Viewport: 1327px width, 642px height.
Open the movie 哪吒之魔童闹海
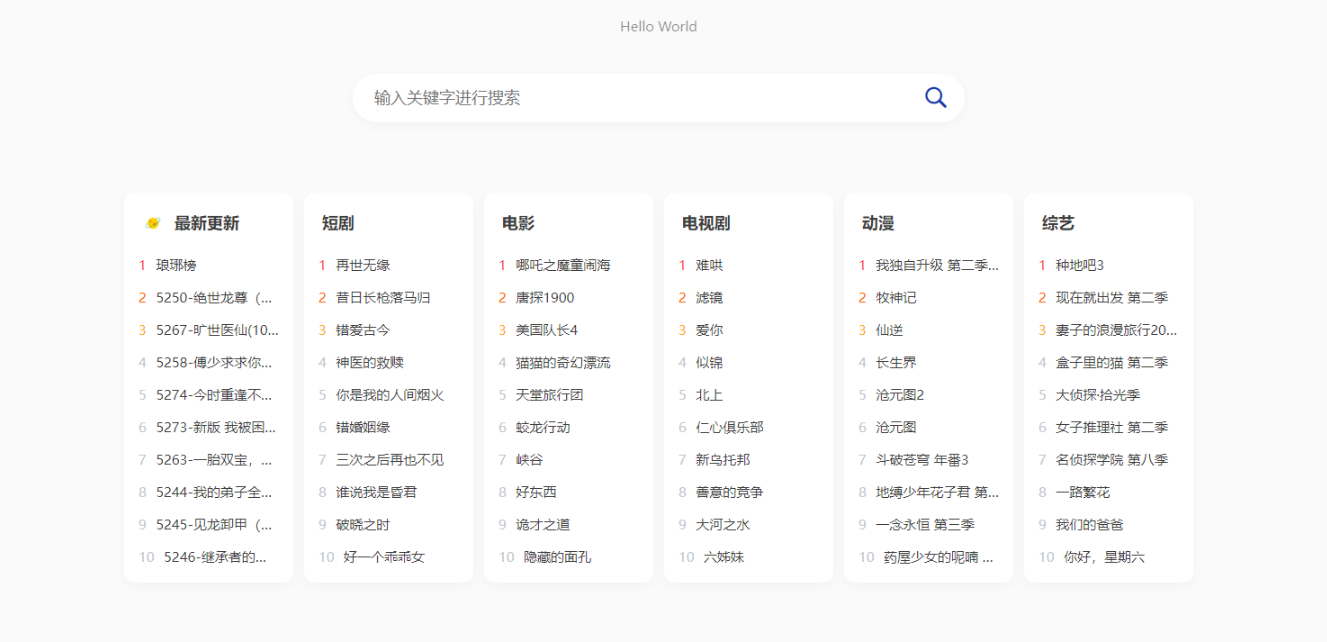(563, 265)
